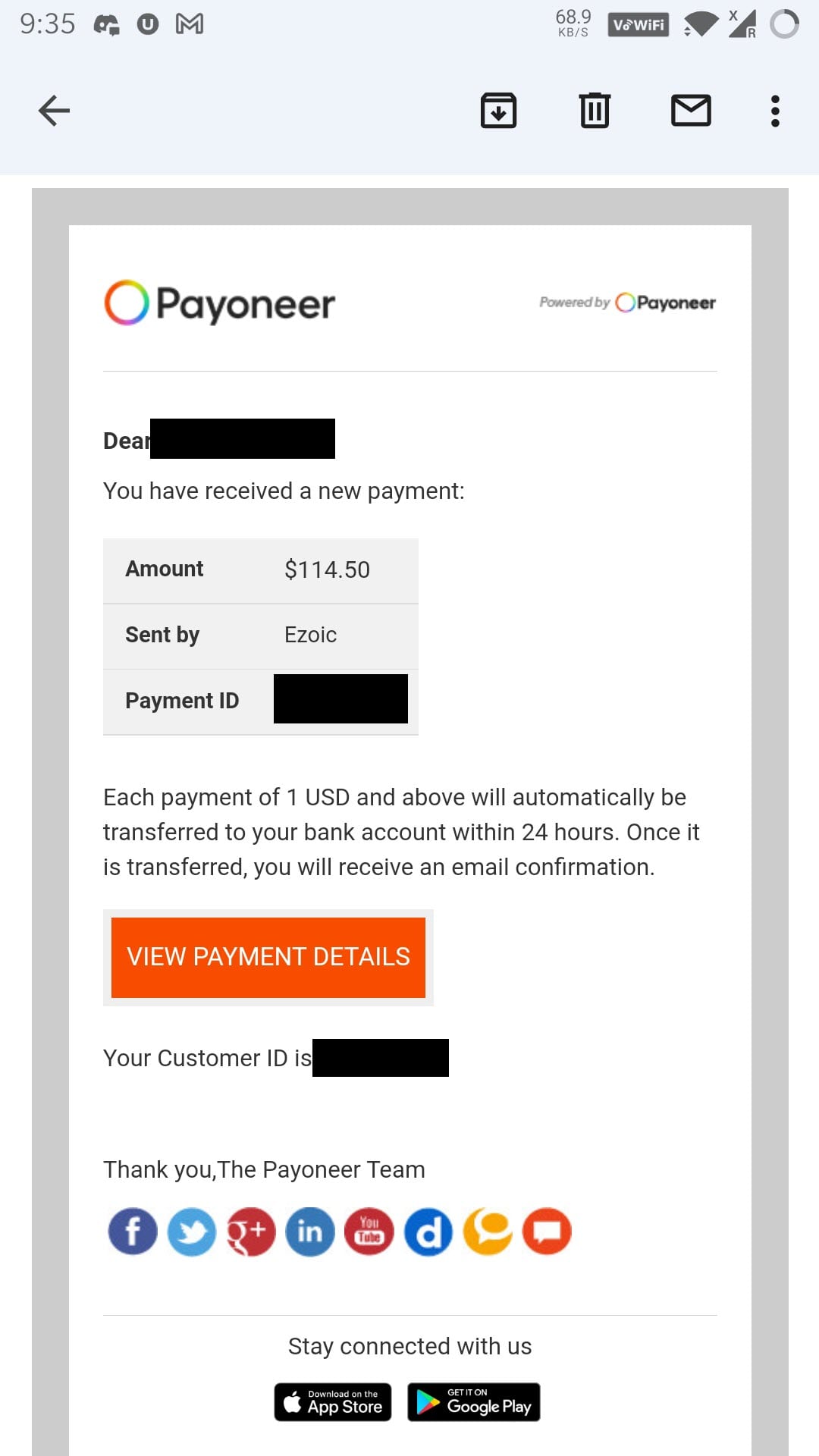Image resolution: width=819 pixels, height=1456 pixels.
Task: Open the chat bubble social icon
Action: coord(547,1232)
